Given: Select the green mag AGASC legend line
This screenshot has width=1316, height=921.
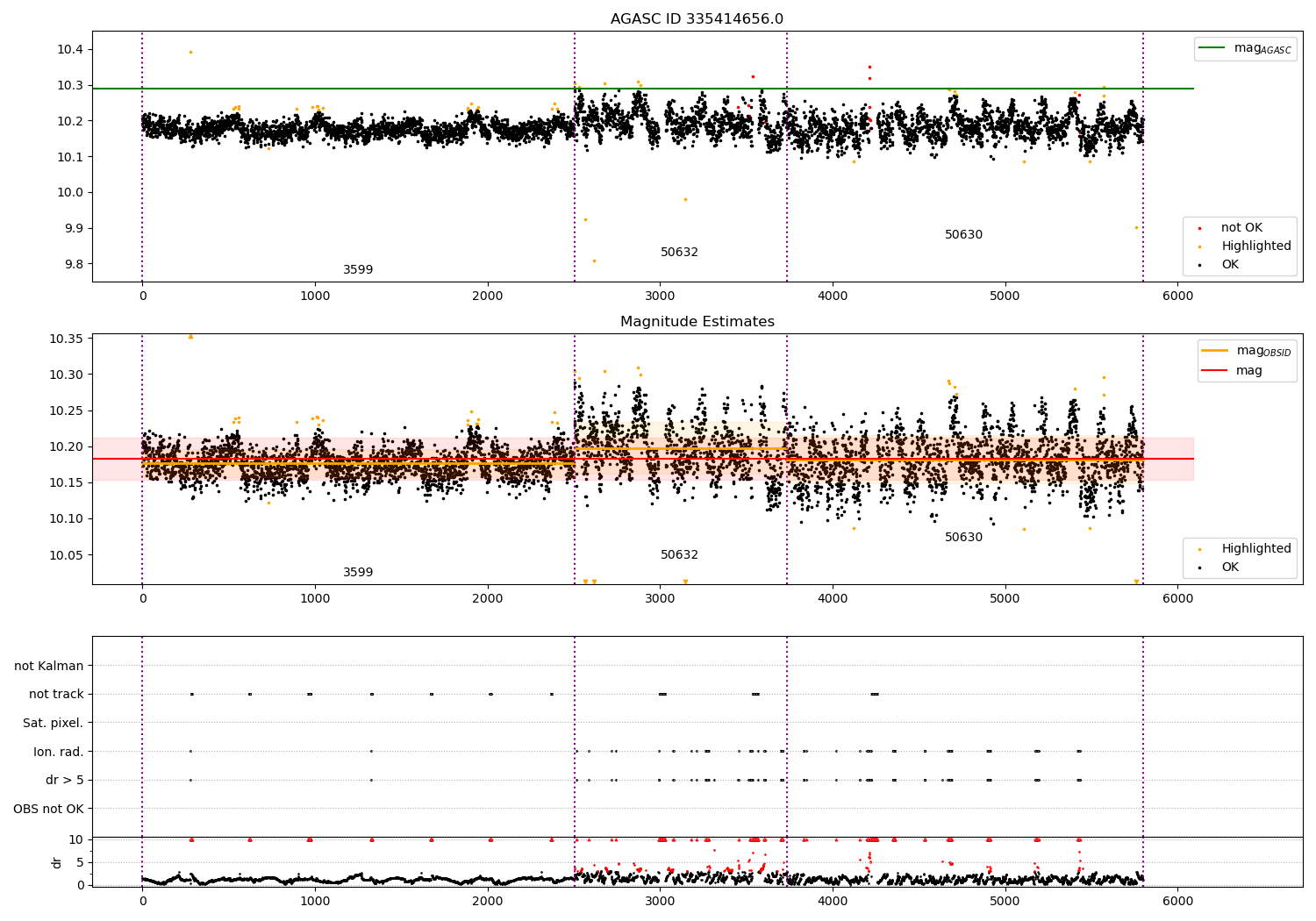Looking at the screenshot, I should [1212, 48].
